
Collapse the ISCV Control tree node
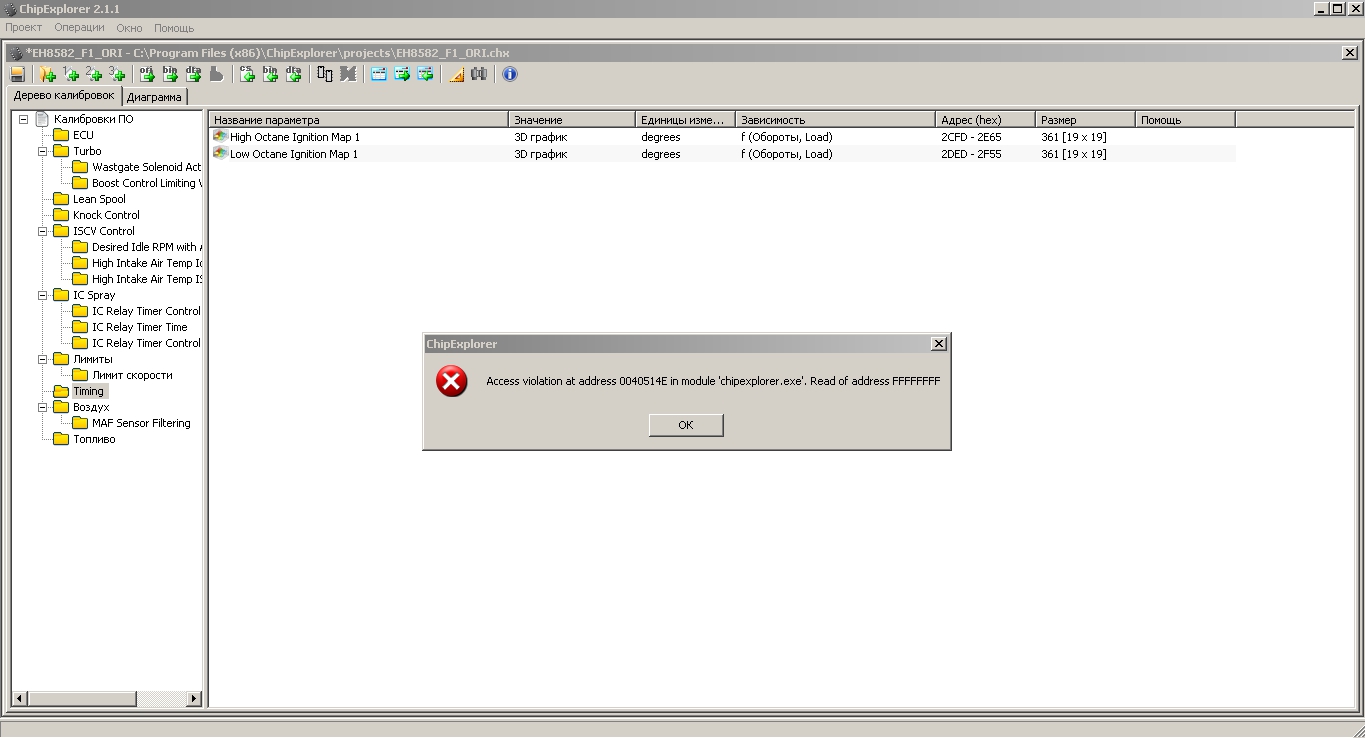(43, 231)
